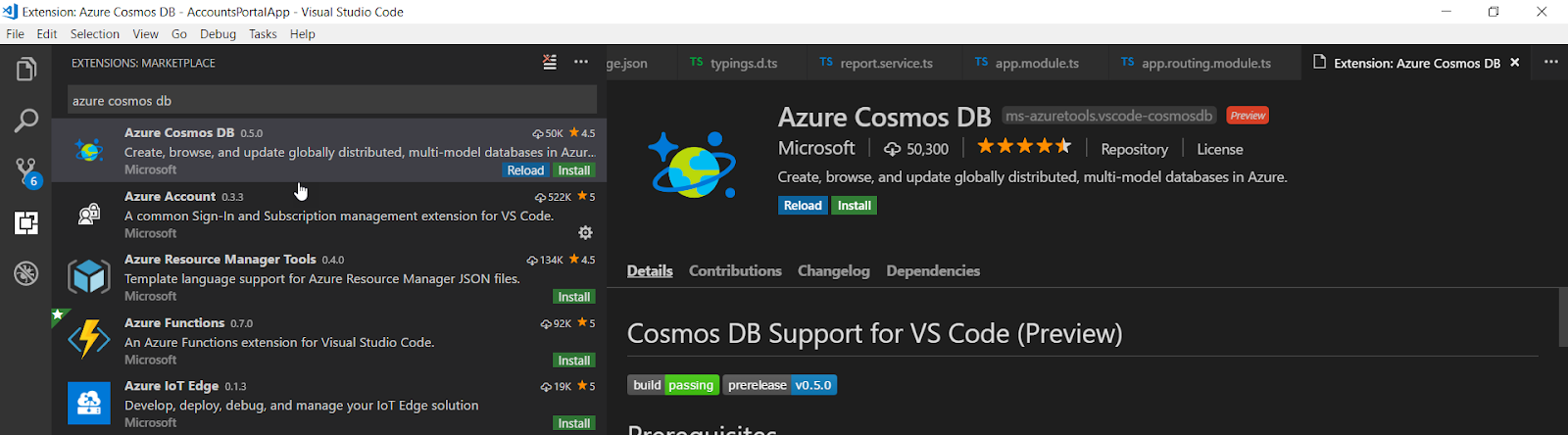Click the ms-azuretools.vscode-cosmosdb identifier
This screenshot has width=1568, height=435.
1109,116
